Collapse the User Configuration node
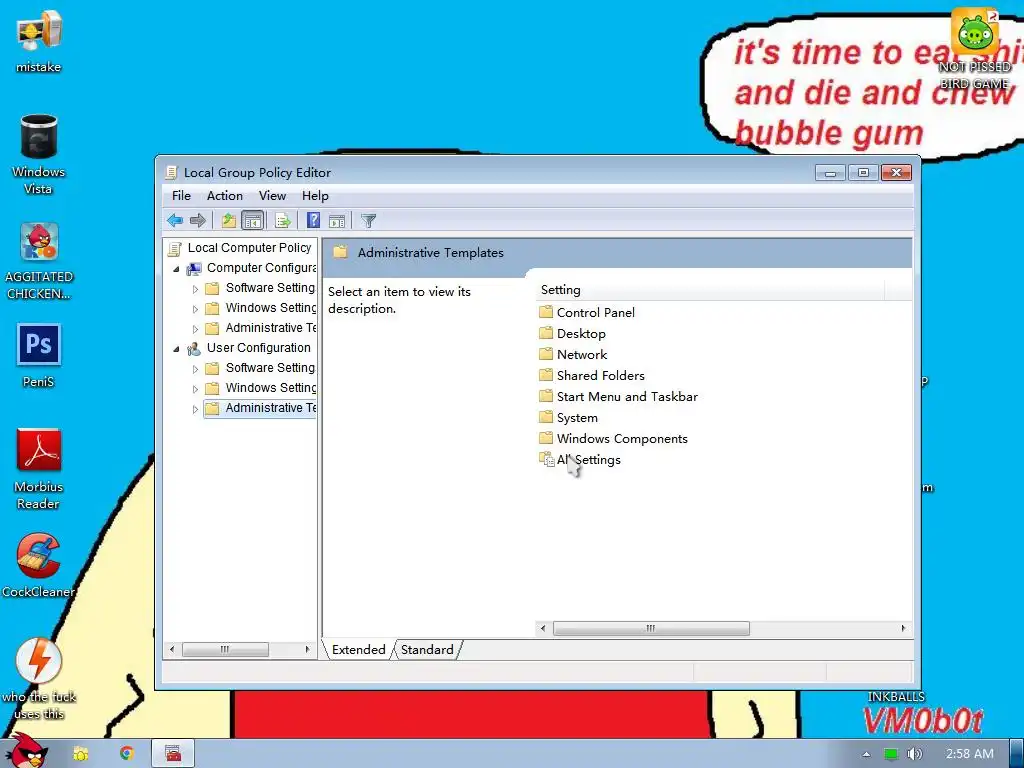 click(176, 349)
